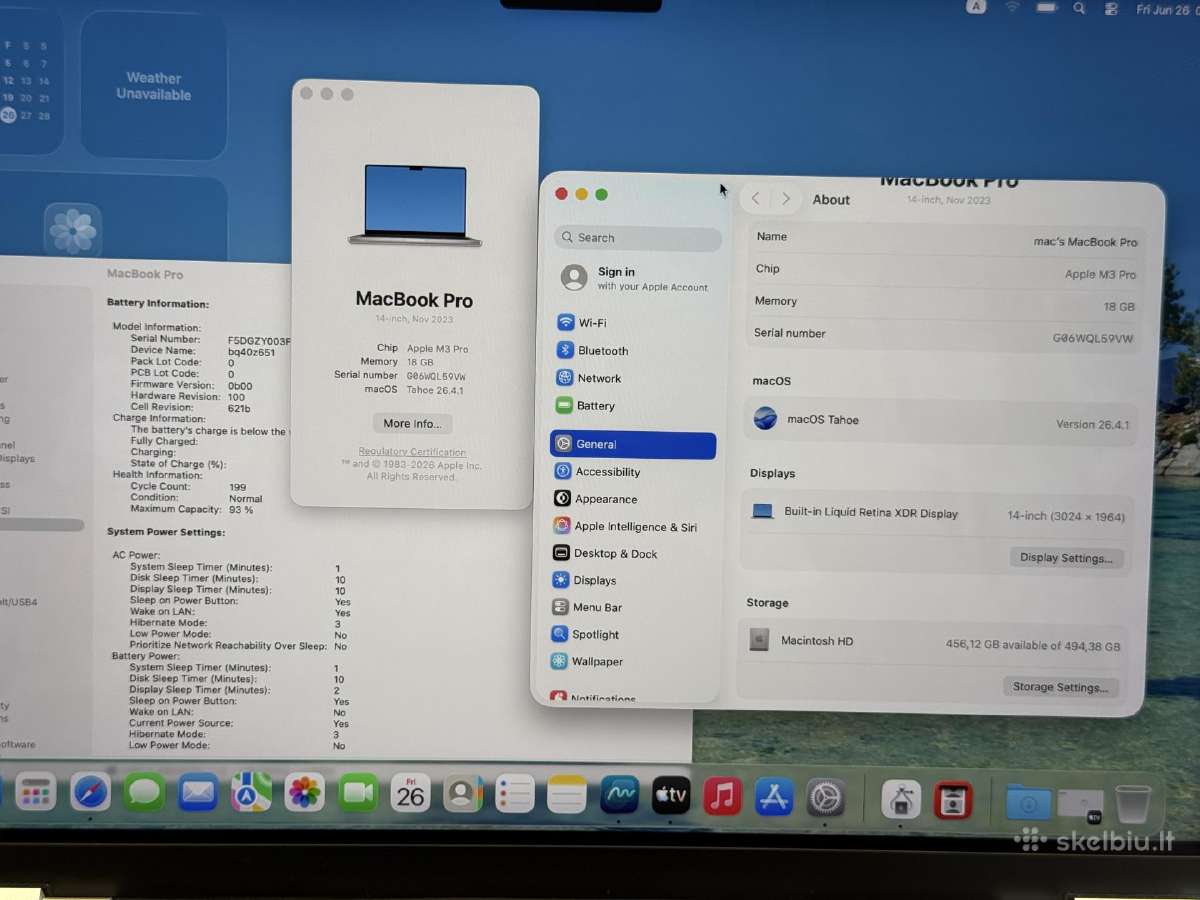
Task: Click the Weather Unavailable desktop widget
Action: (x=153, y=85)
